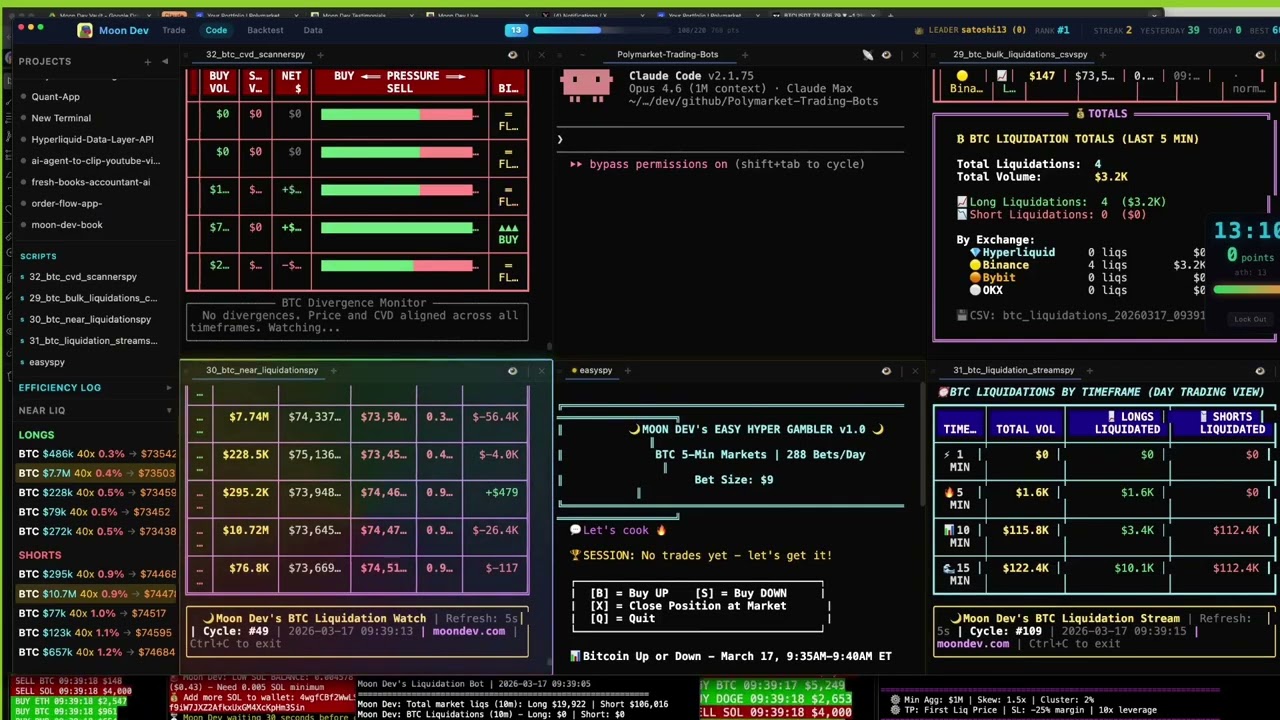
Task: Toggle eye icon in 29_btc_bulk_liquidations pane
Action: pos(1260,54)
